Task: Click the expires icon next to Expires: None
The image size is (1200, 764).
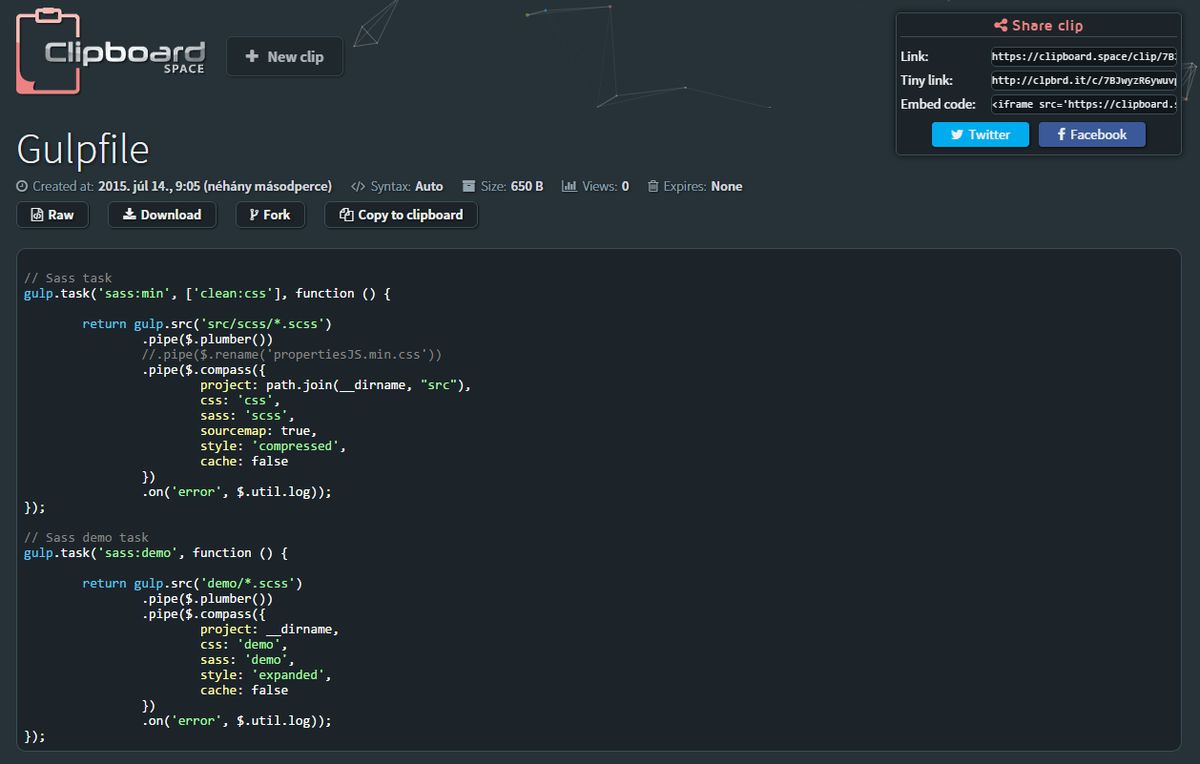Action: (x=653, y=185)
